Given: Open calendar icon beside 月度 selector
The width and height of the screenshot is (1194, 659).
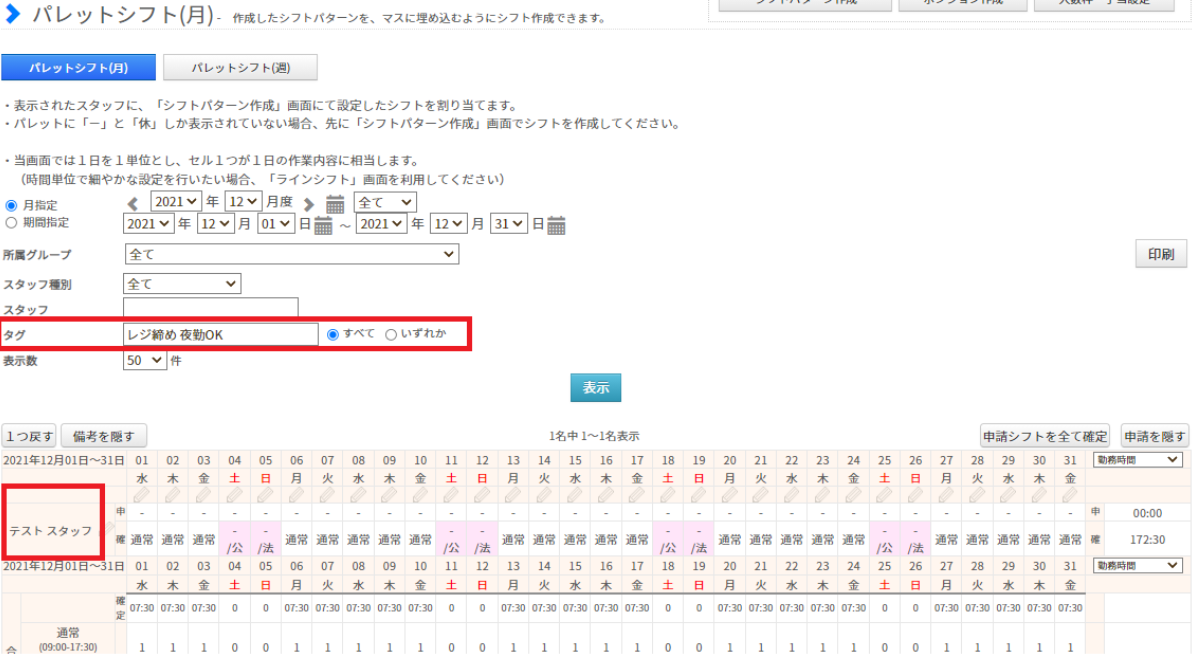Looking at the screenshot, I should [x=335, y=203].
